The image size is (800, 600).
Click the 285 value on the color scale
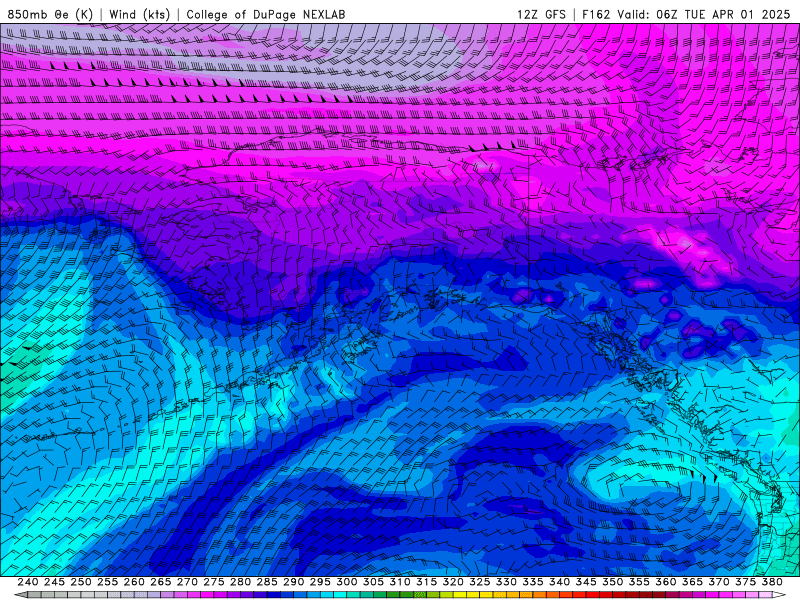pyautogui.click(x=267, y=582)
